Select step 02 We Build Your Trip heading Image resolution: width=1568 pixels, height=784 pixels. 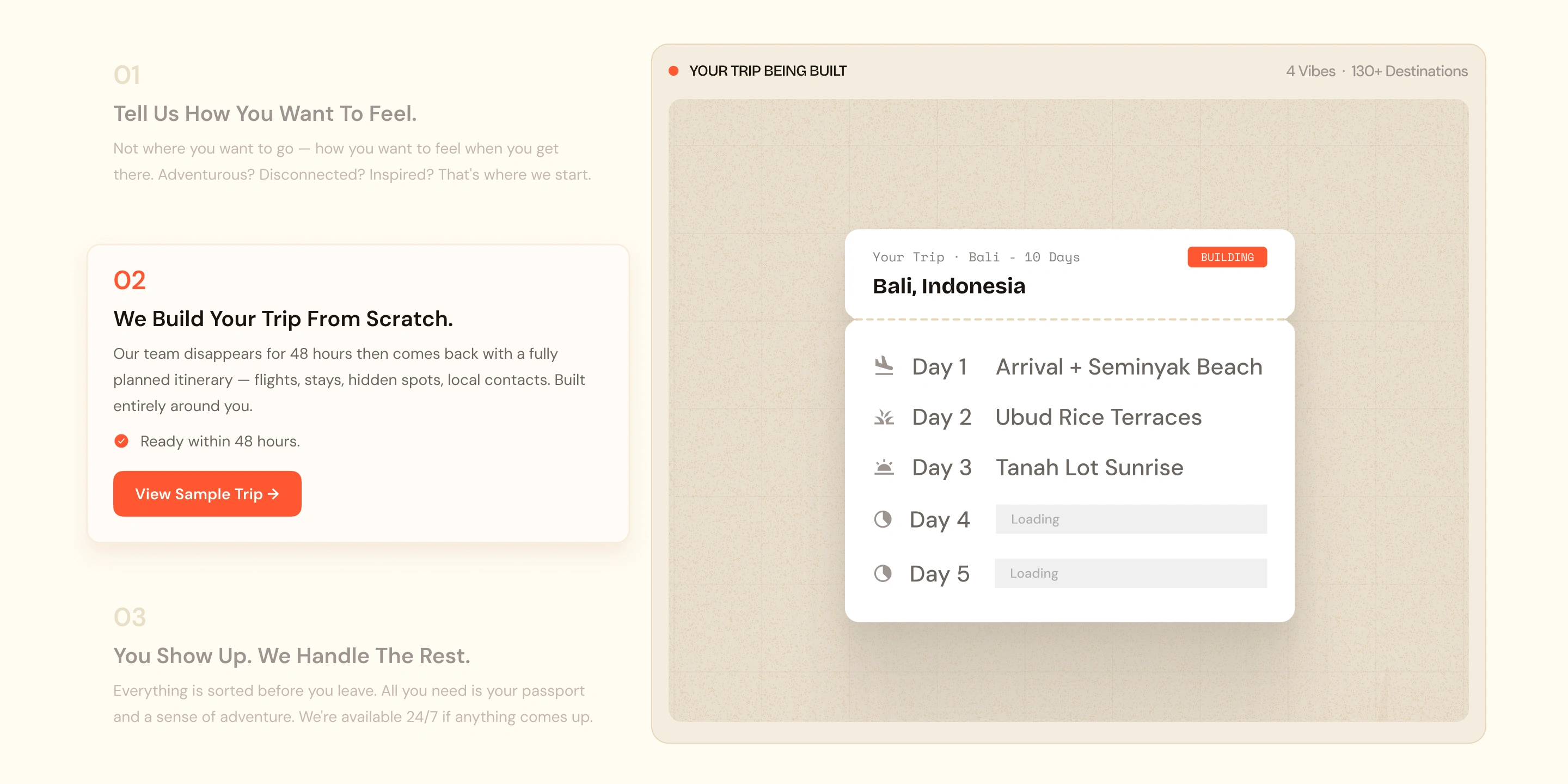click(x=283, y=318)
